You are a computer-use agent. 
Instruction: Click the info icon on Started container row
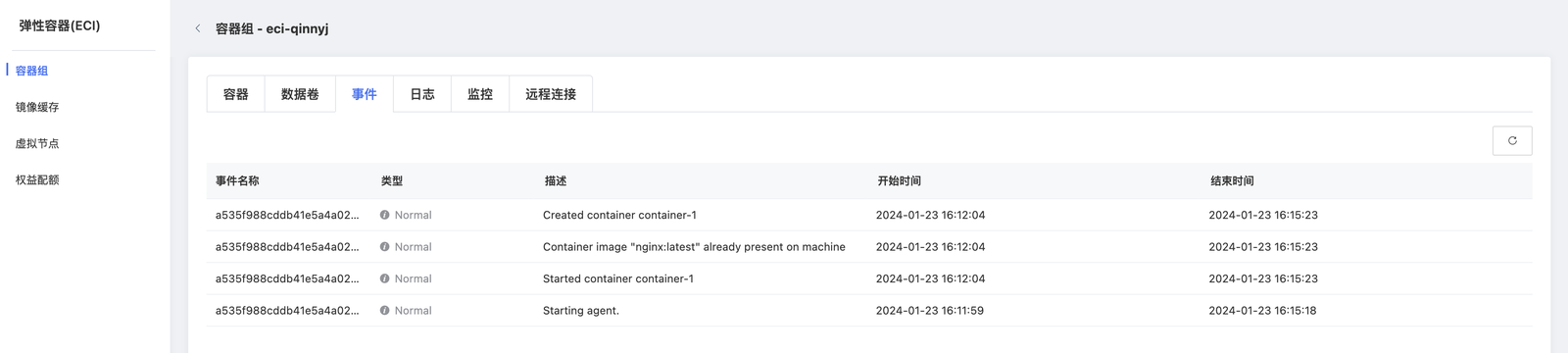click(x=384, y=278)
